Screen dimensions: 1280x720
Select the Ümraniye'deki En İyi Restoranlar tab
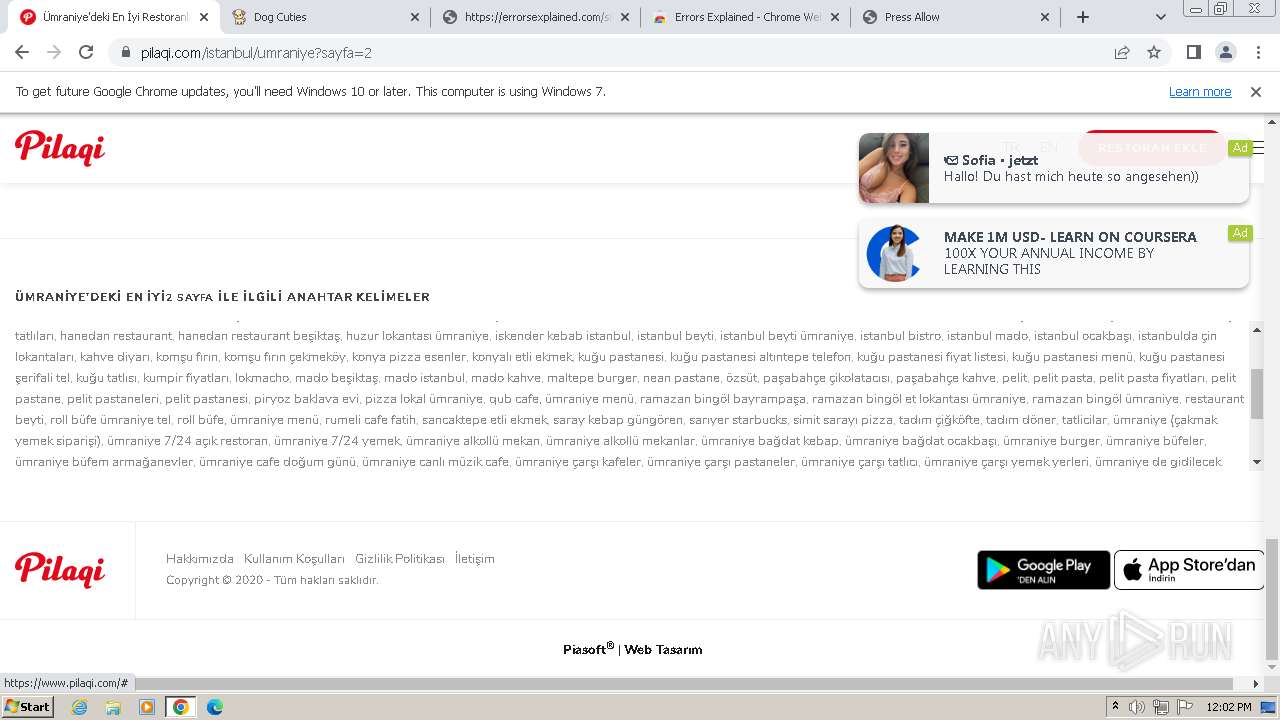tap(115, 17)
